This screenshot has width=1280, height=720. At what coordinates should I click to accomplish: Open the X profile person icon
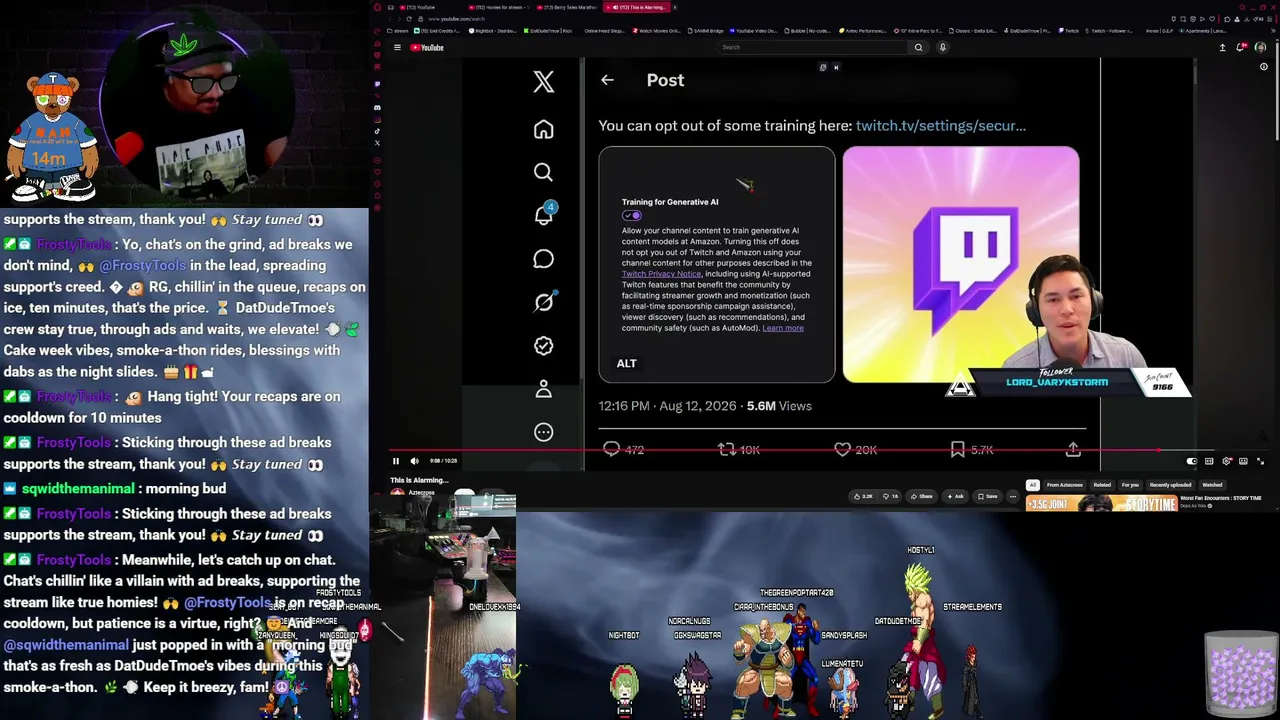543,389
